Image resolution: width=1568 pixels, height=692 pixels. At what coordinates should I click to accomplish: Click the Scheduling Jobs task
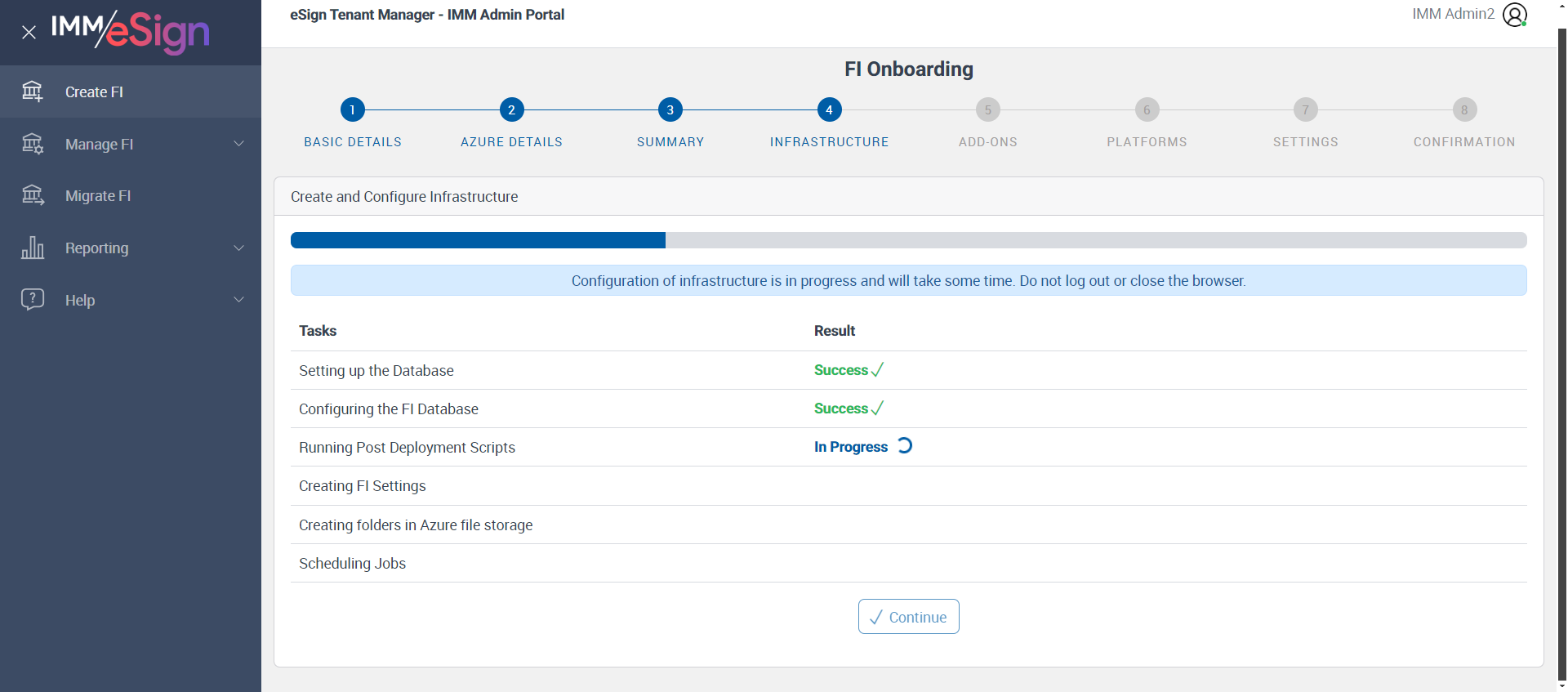coord(352,564)
